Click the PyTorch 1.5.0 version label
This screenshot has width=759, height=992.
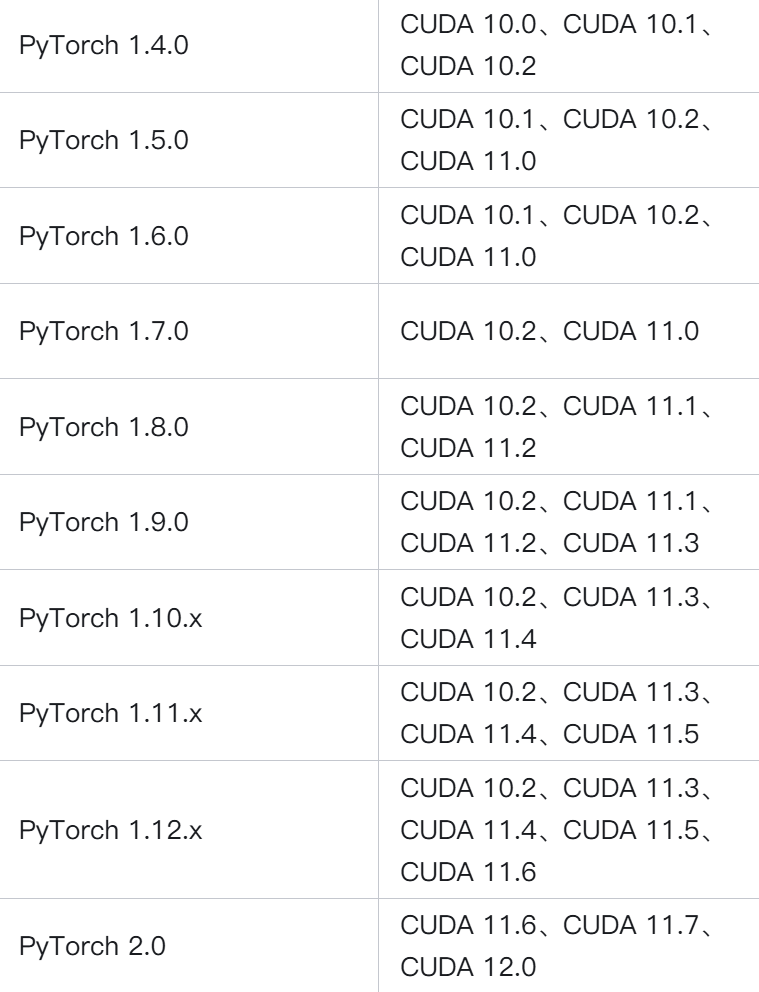(x=104, y=141)
